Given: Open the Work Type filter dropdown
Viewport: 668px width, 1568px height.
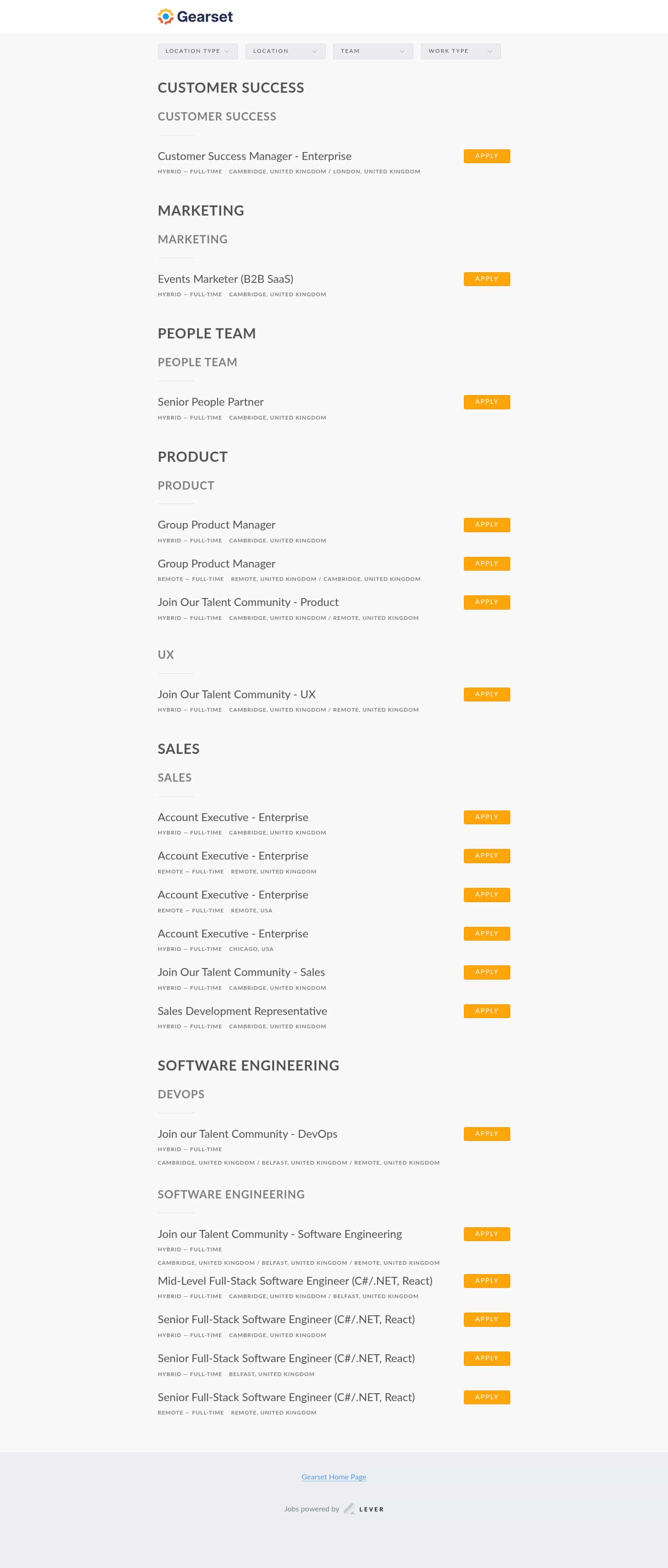Looking at the screenshot, I should coord(460,51).
